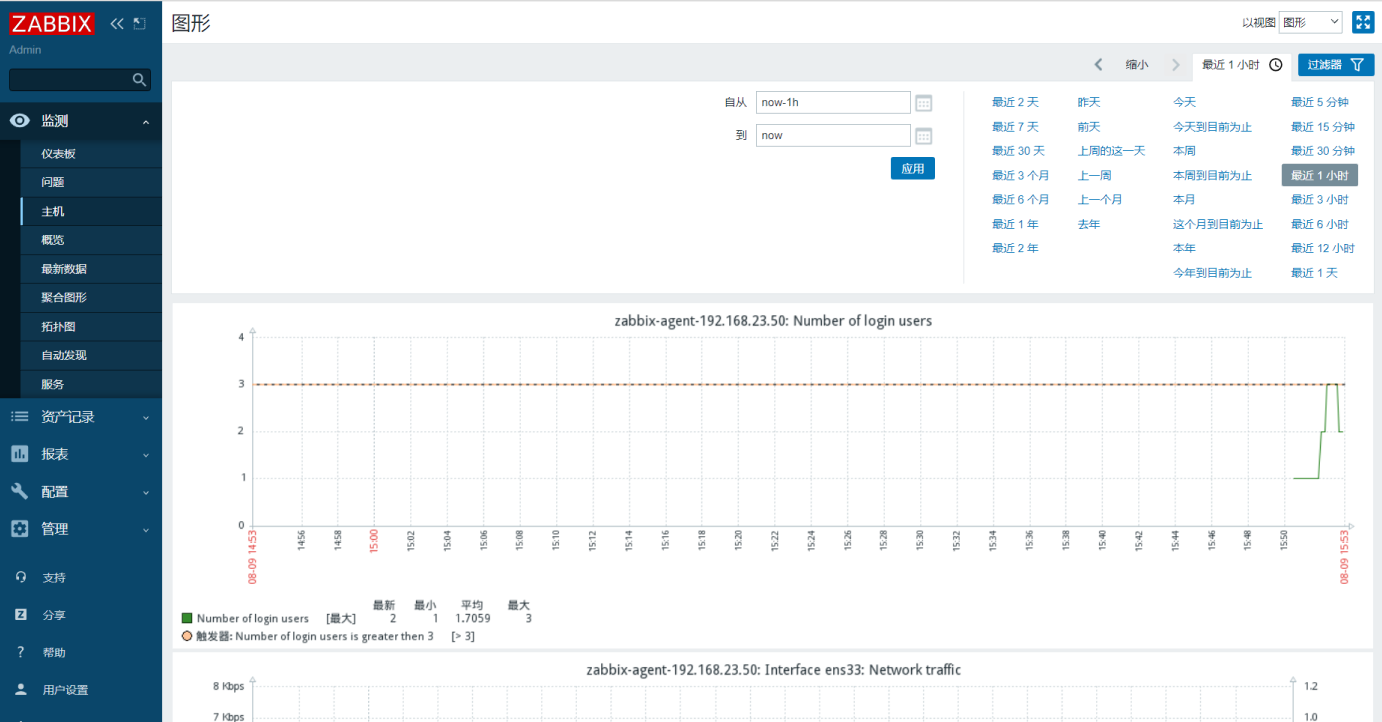Collapse the sidebar with double-chevron icon
Image resolution: width=1382 pixels, height=722 pixels.
coord(117,23)
